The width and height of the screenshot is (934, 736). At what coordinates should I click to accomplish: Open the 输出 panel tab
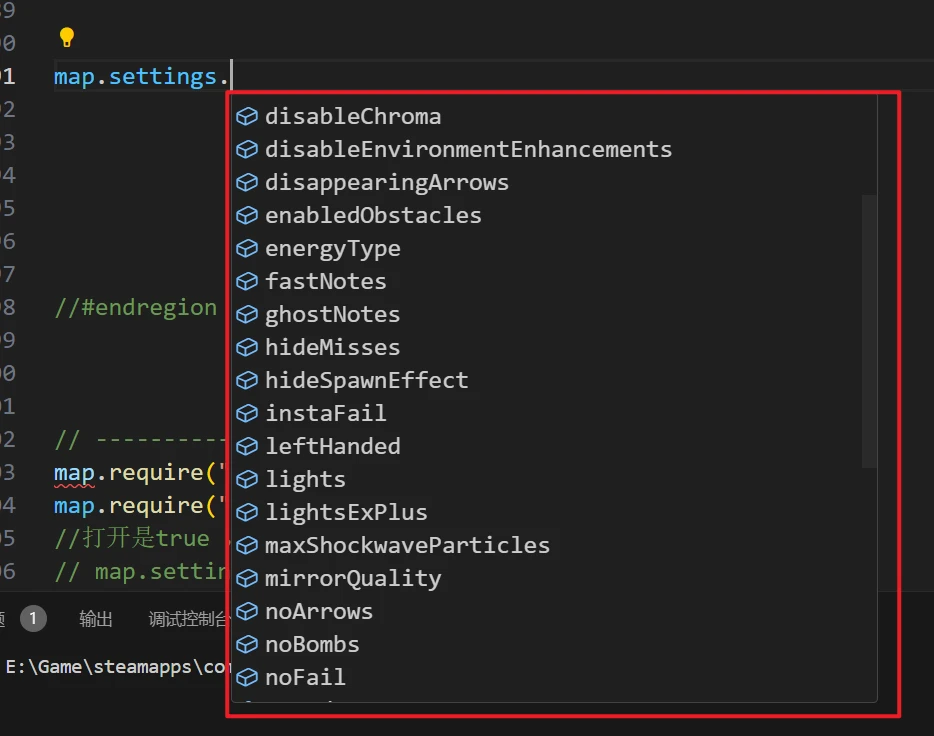click(96, 619)
